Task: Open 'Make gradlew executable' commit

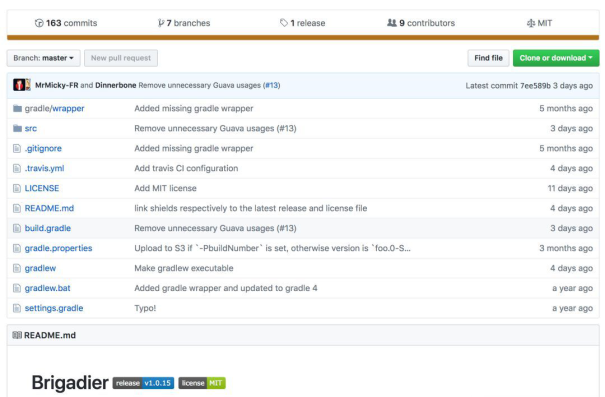Action: point(184,268)
